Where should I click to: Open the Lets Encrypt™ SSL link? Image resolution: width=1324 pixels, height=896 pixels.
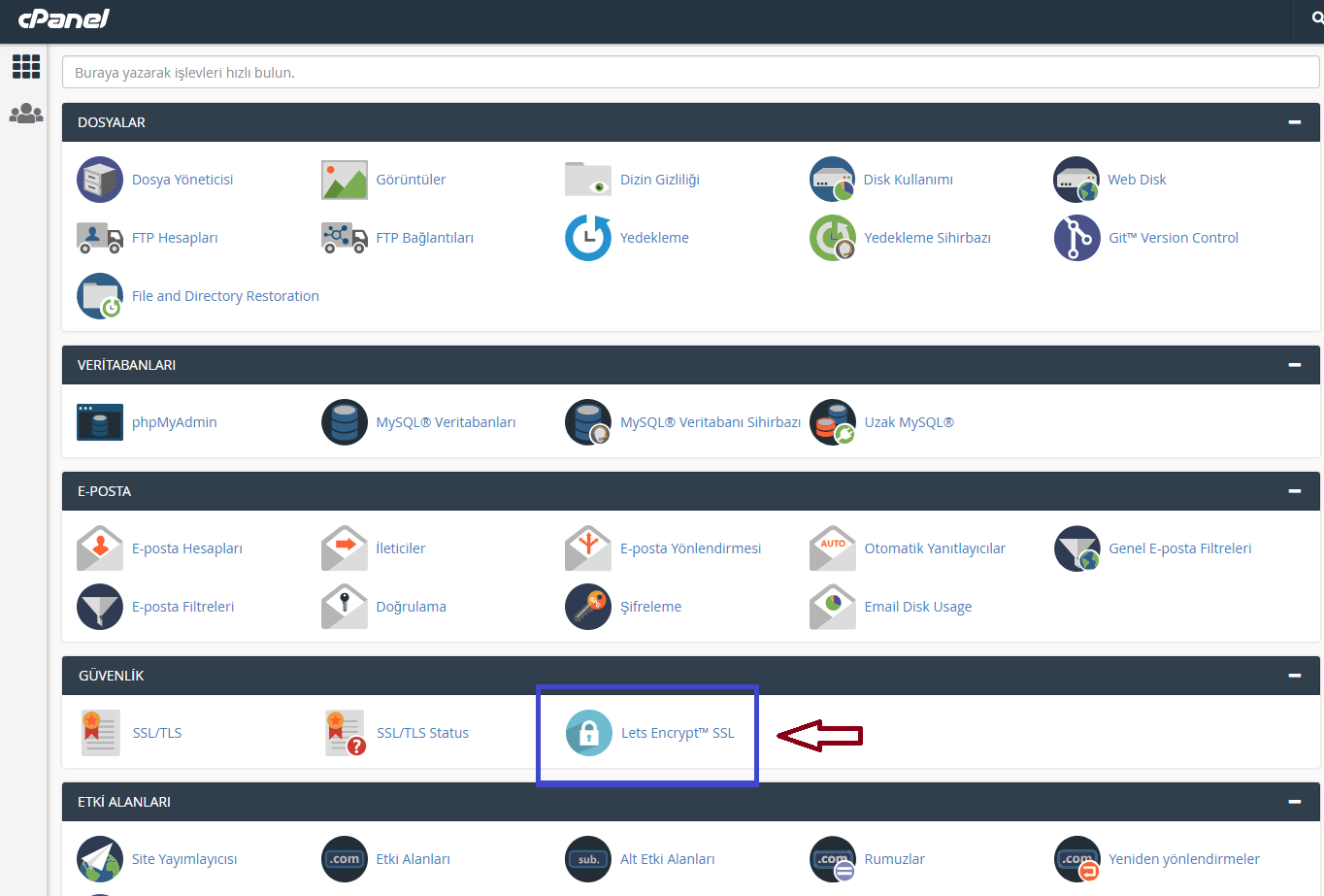click(678, 733)
